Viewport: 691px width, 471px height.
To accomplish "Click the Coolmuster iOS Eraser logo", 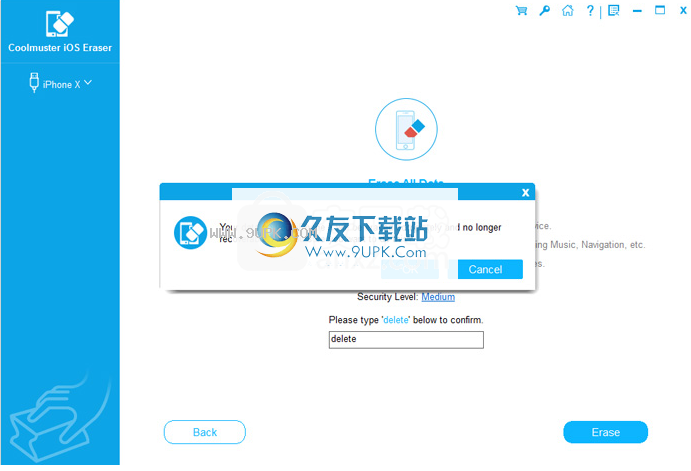I will 60,24.
